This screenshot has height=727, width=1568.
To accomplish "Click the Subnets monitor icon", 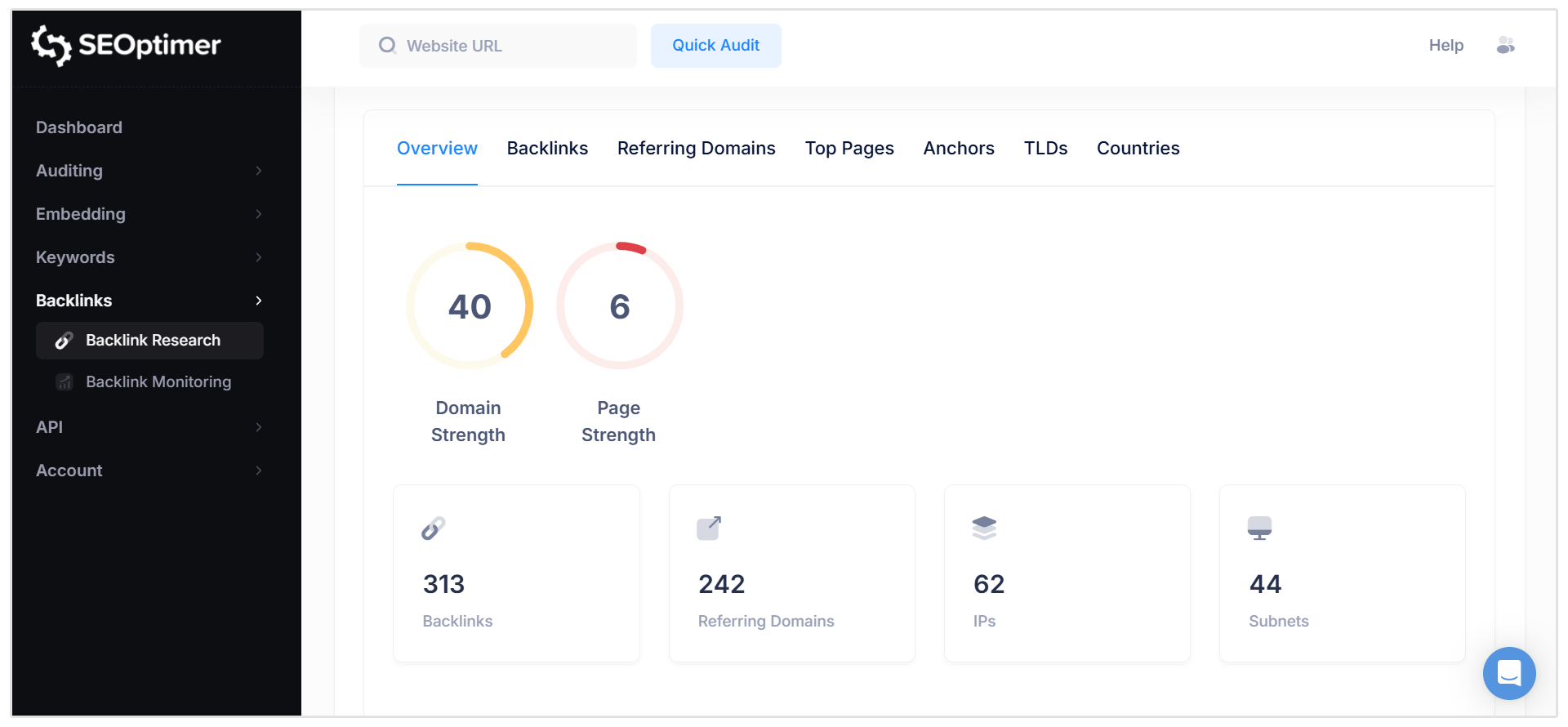I will pos(1259,529).
